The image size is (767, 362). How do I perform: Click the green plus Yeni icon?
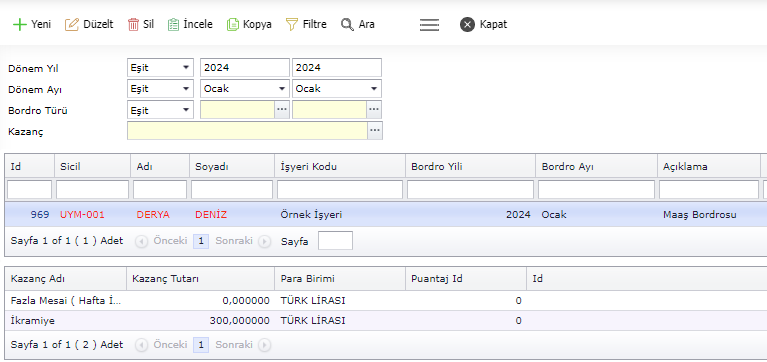pos(20,24)
